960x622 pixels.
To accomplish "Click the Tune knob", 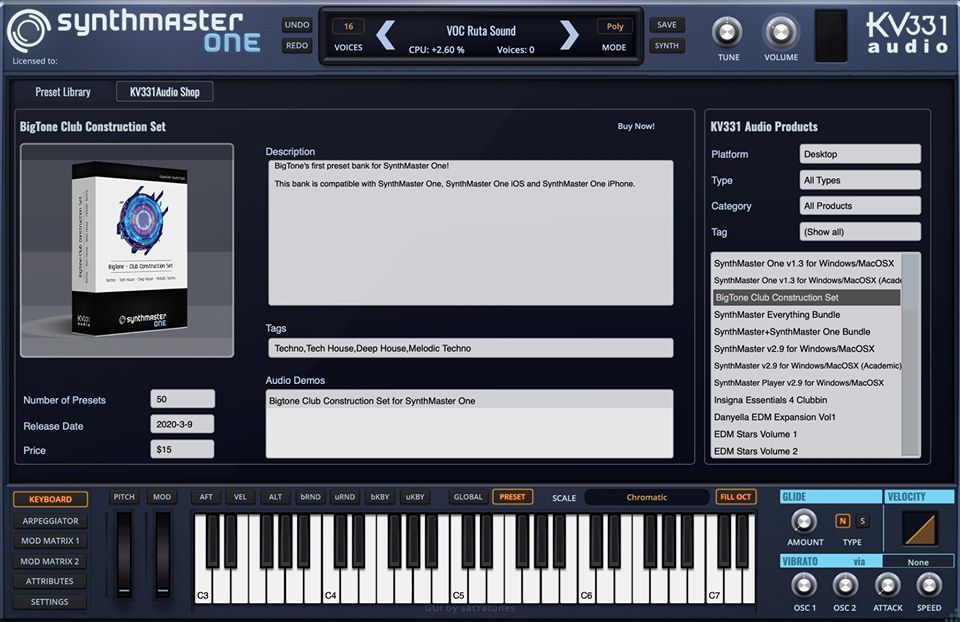I will tap(727, 32).
